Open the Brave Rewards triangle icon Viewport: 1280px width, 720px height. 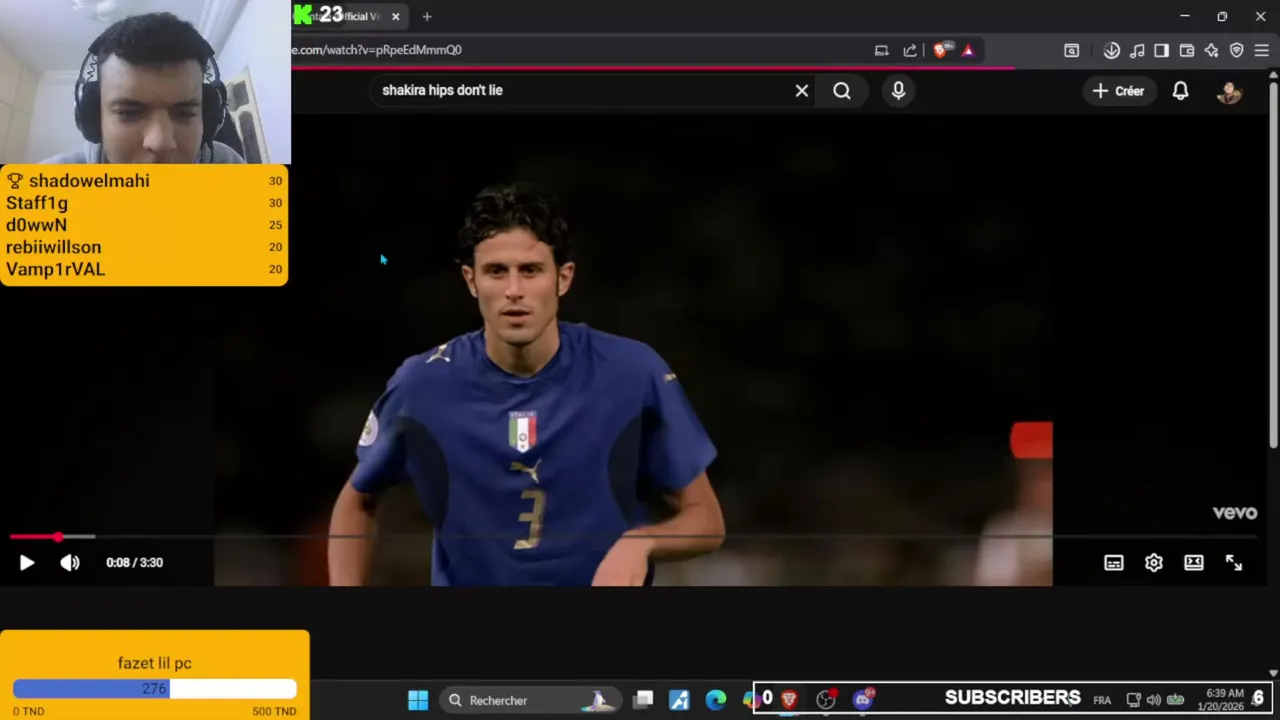click(x=968, y=50)
